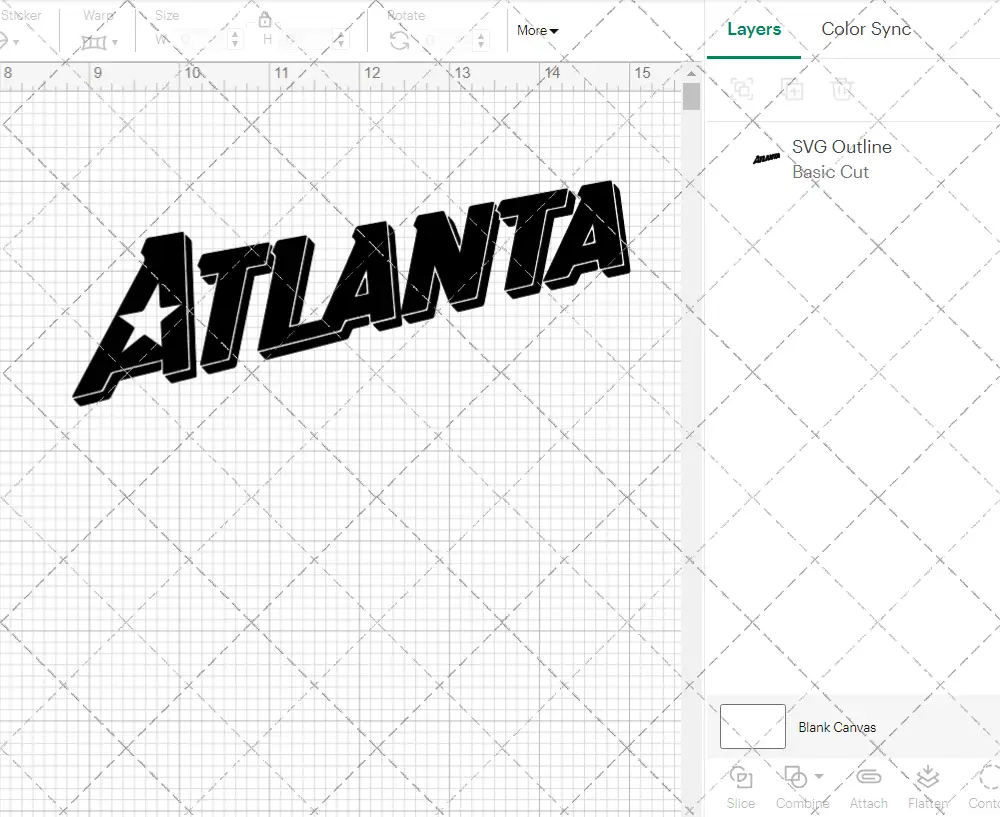Image resolution: width=1000 pixels, height=817 pixels.
Task: Open the Combine dropdown arrow
Action: tap(817, 775)
